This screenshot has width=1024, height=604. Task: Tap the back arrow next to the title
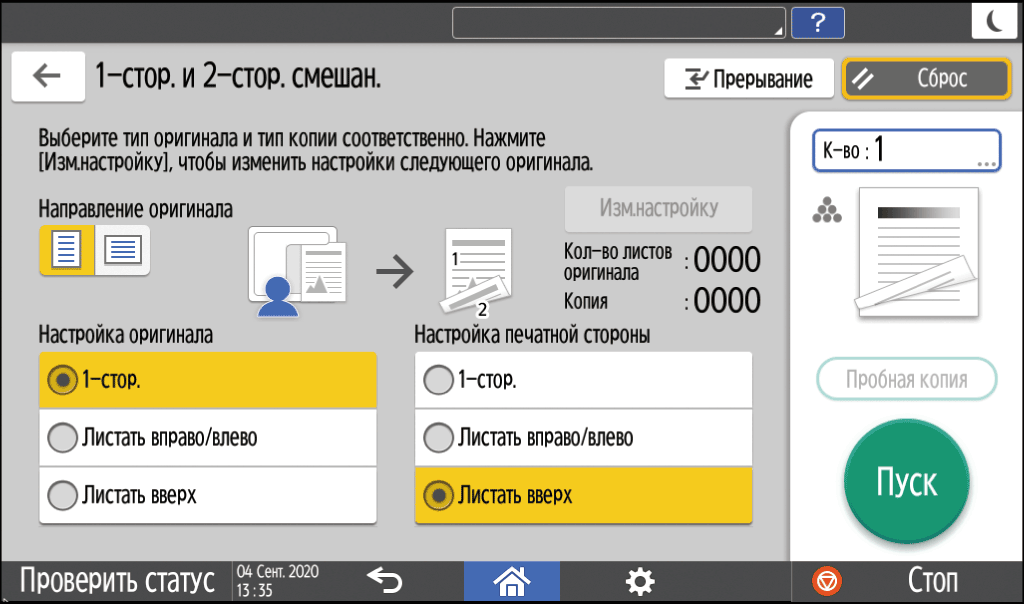point(47,75)
